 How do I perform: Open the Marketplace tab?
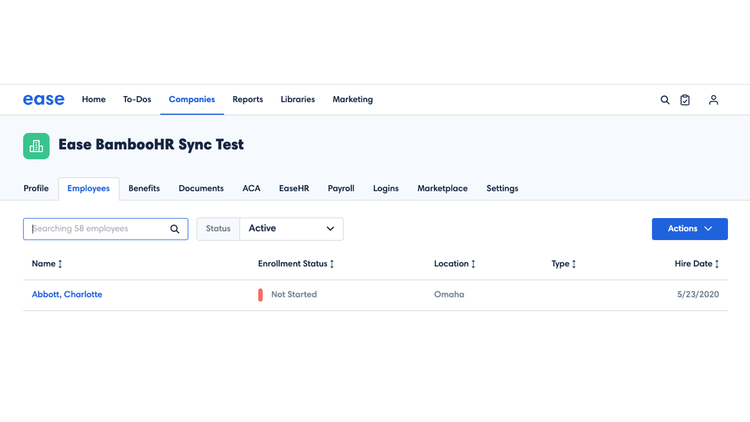coord(442,188)
